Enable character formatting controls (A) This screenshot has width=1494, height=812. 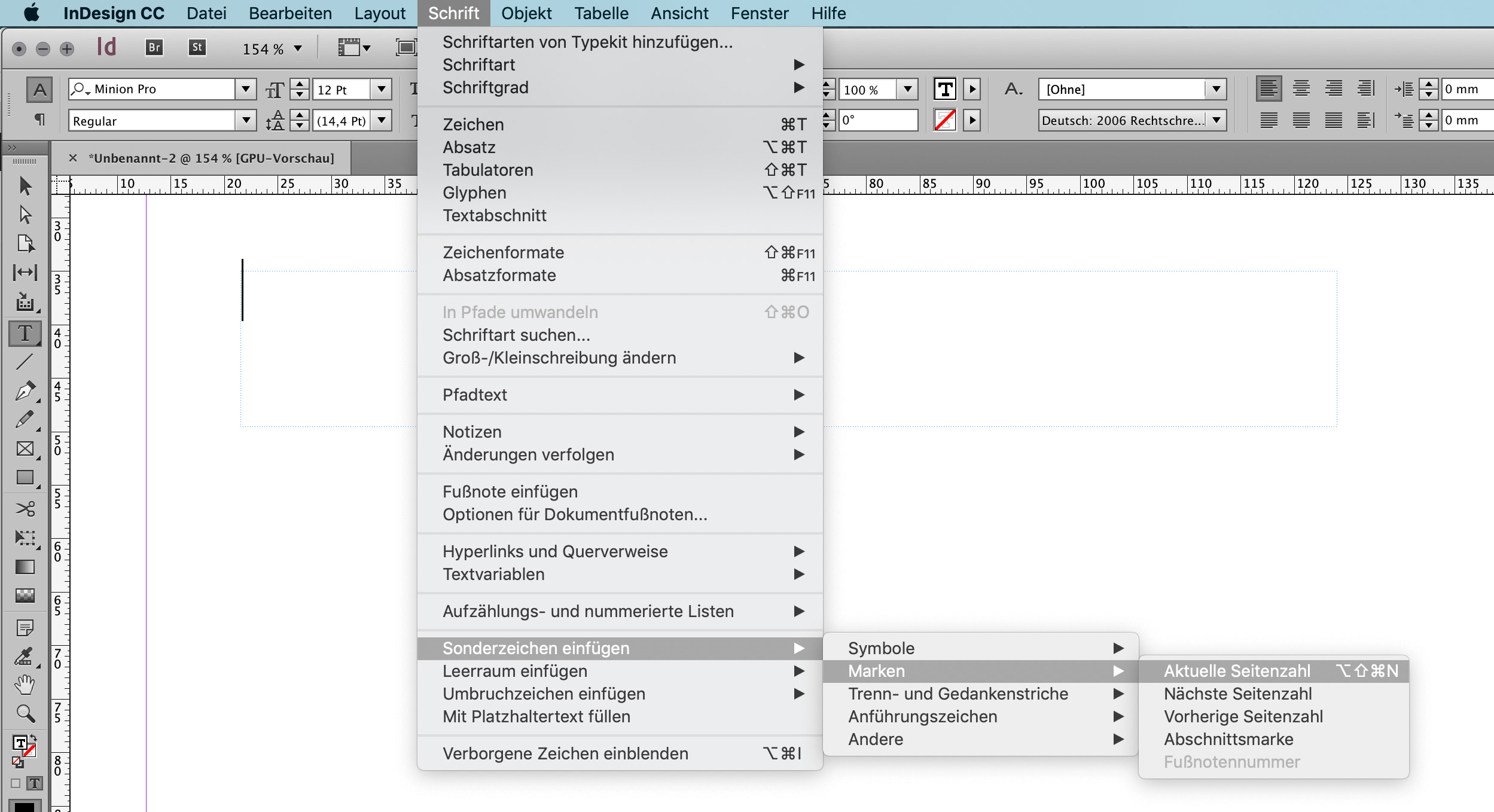(39, 90)
